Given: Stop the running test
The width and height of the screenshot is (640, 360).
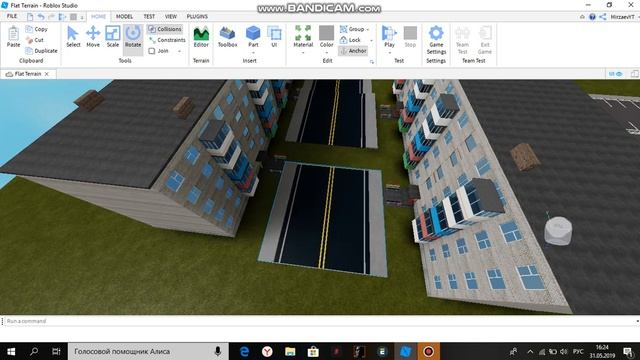Looking at the screenshot, I should pyautogui.click(x=410, y=37).
